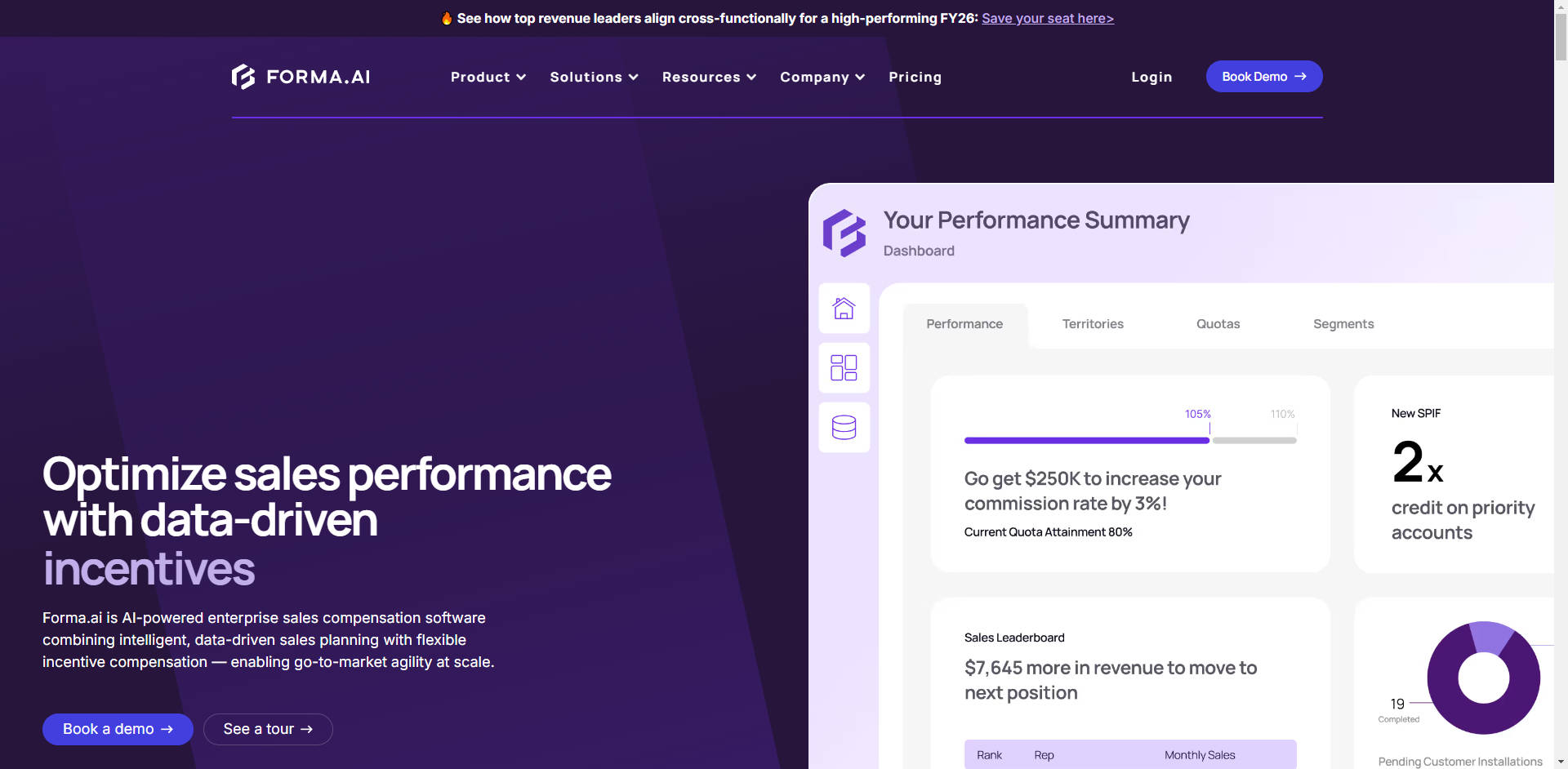Click the fire emoji in announcement banner
The image size is (1568, 769).
447,18
